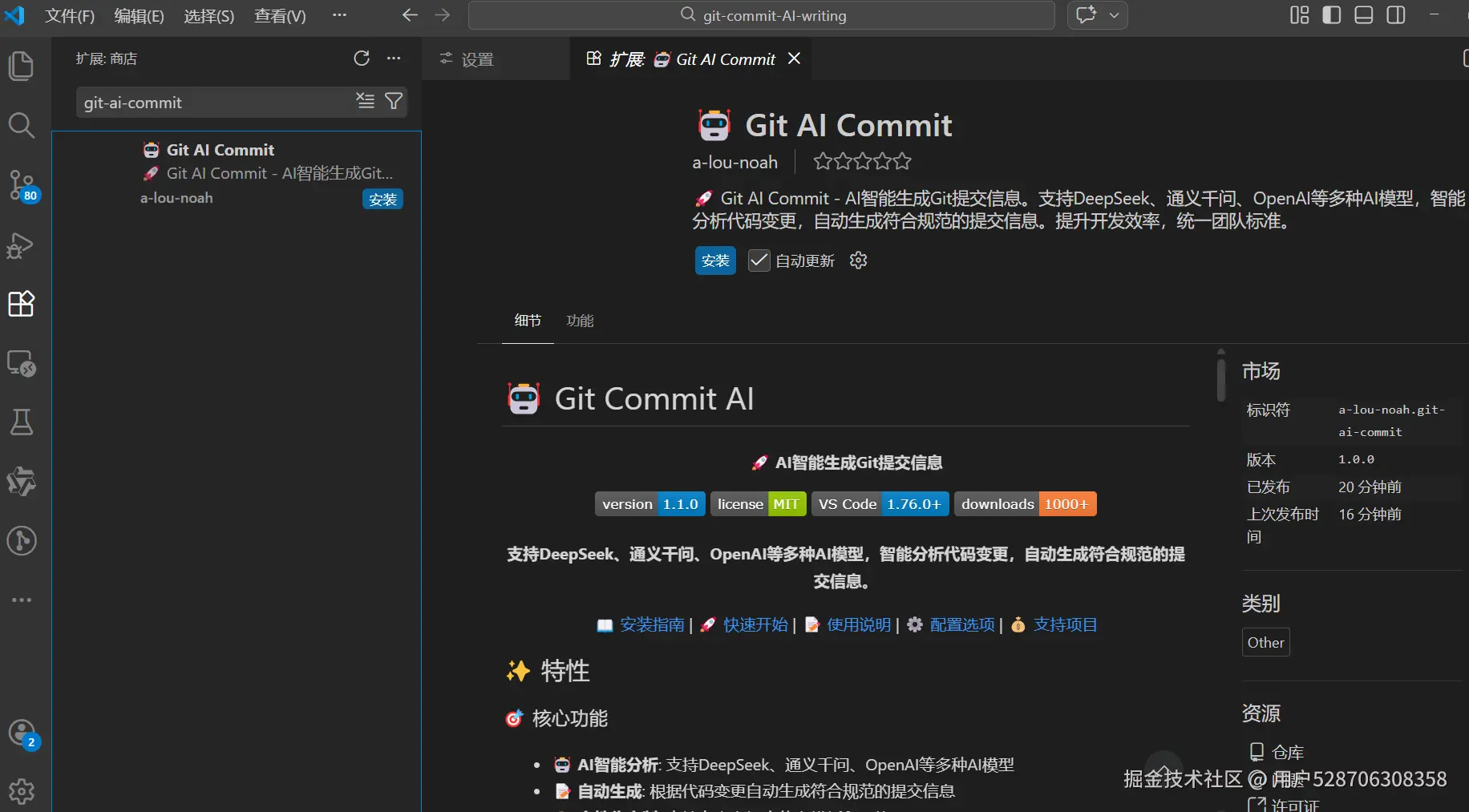Open the Accounts menu with badge 2
Image resolution: width=1469 pixels, height=812 pixels.
click(22, 733)
